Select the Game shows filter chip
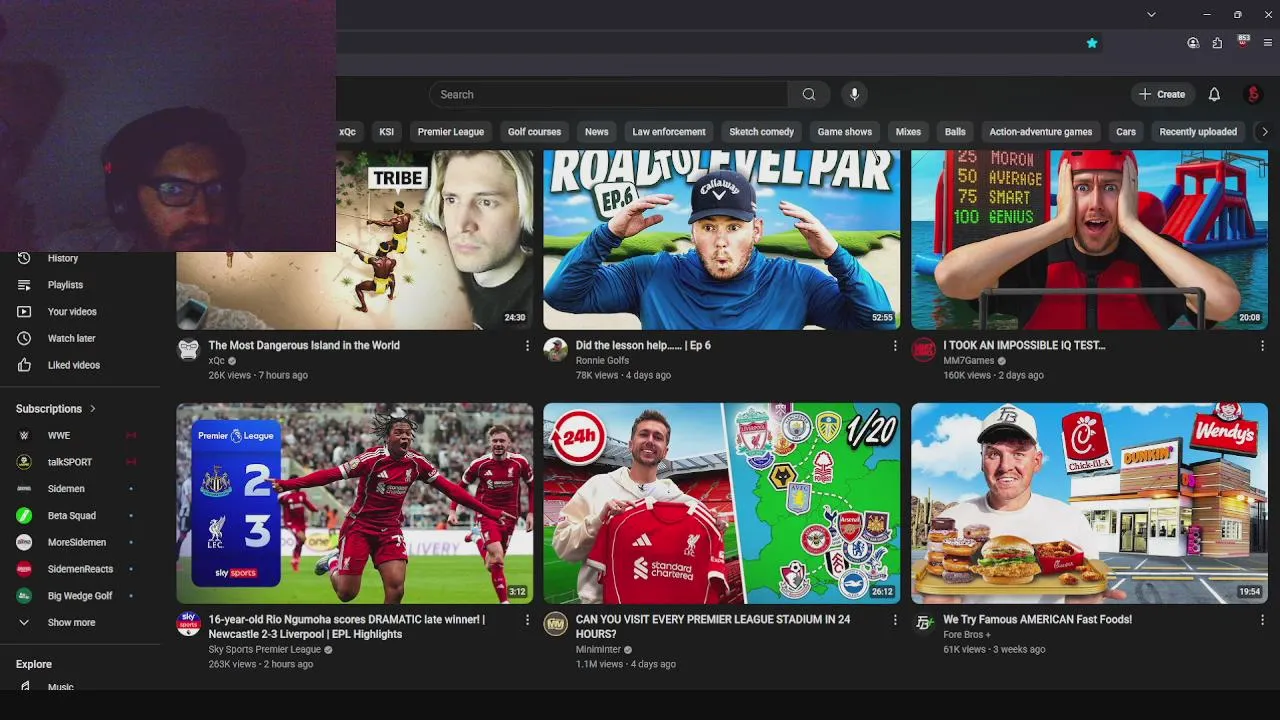This screenshot has width=1280, height=720. 845,132
